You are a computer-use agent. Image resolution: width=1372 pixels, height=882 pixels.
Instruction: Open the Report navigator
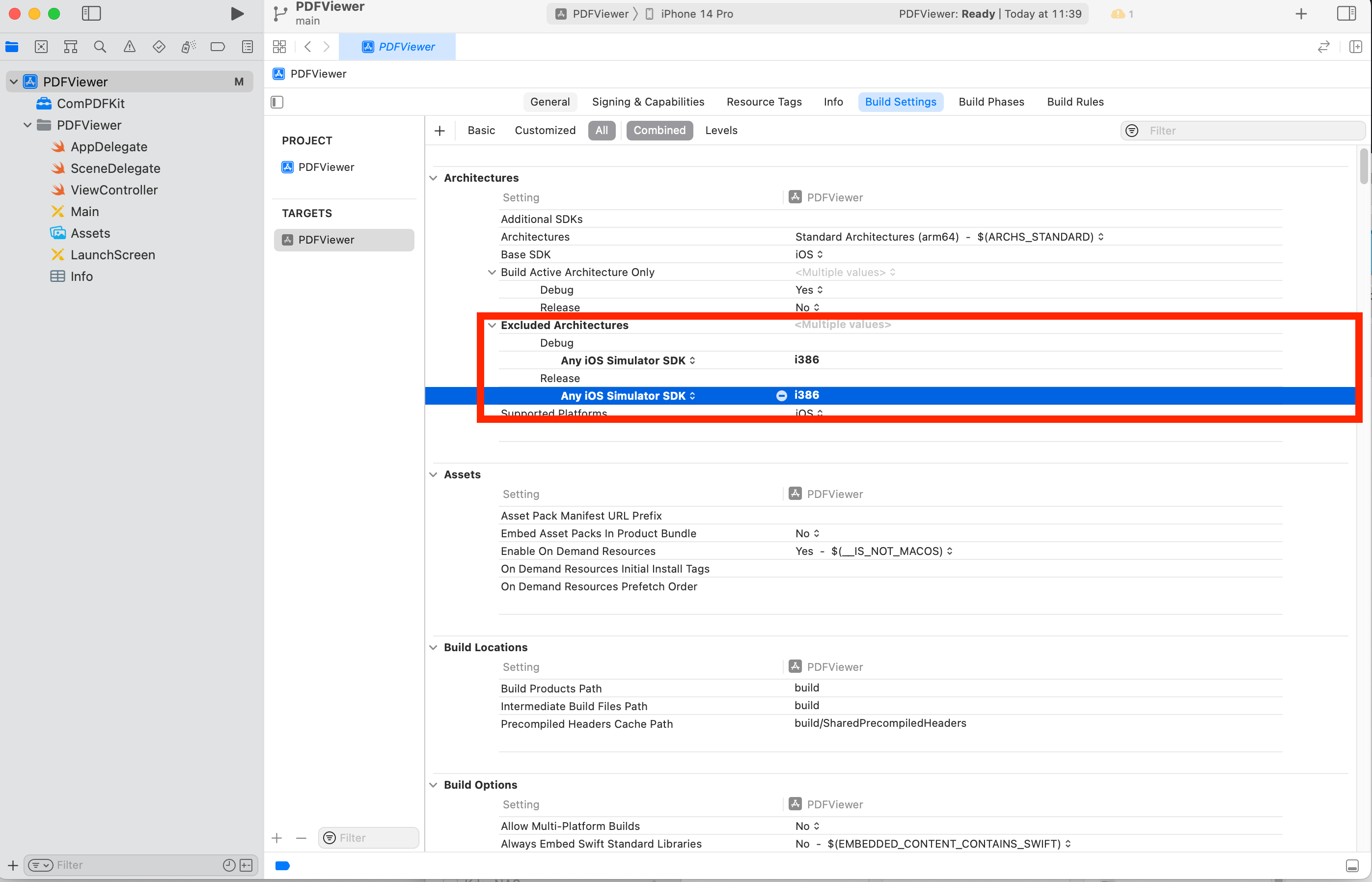click(x=247, y=47)
